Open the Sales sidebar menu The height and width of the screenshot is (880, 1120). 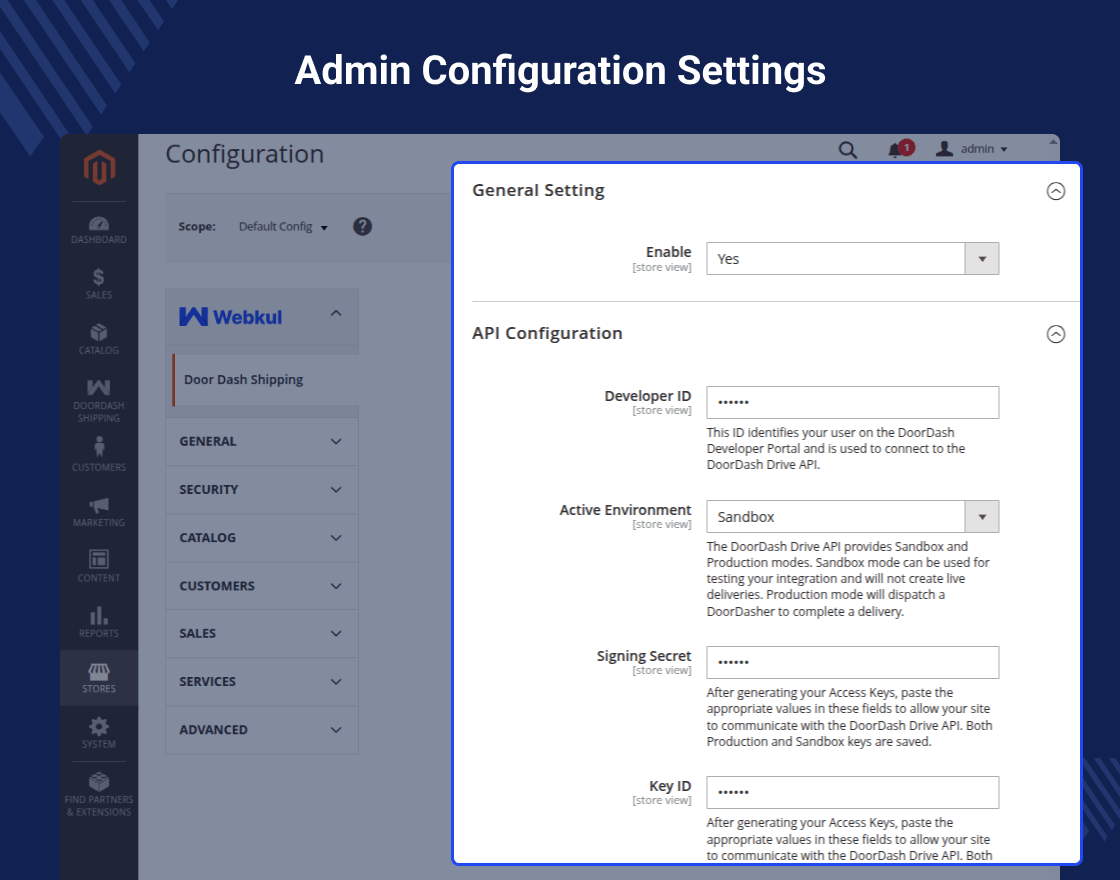[99, 284]
